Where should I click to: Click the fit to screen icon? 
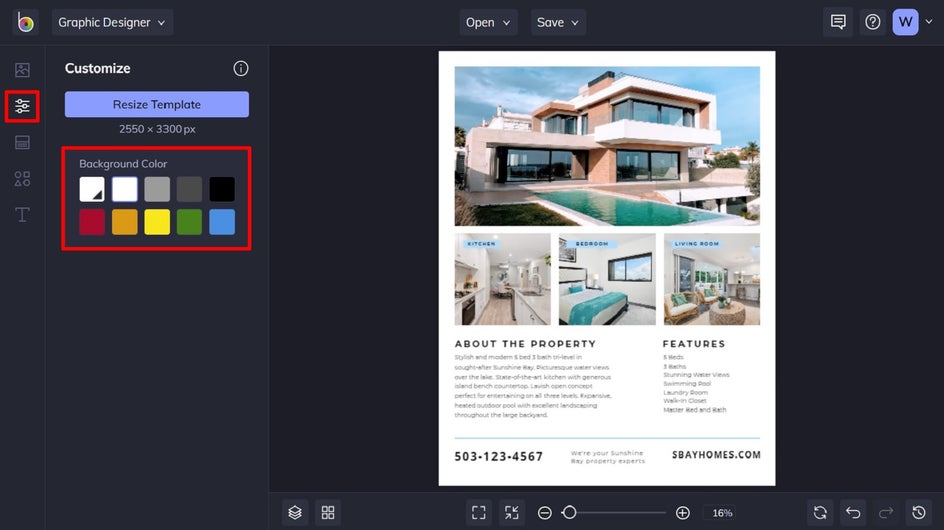tap(479, 512)
